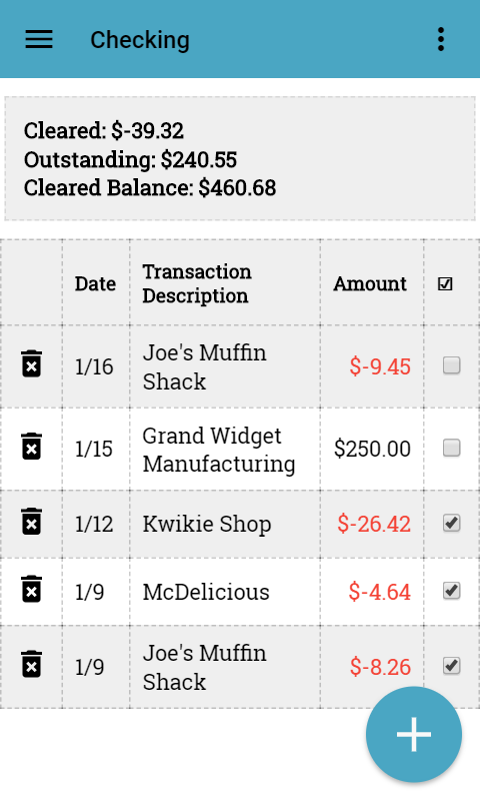Image resolution: width=480 pixels, height=800 pixels.
Task: Mark the $250.00 transaction as cleared
Action: pos(451,448)
